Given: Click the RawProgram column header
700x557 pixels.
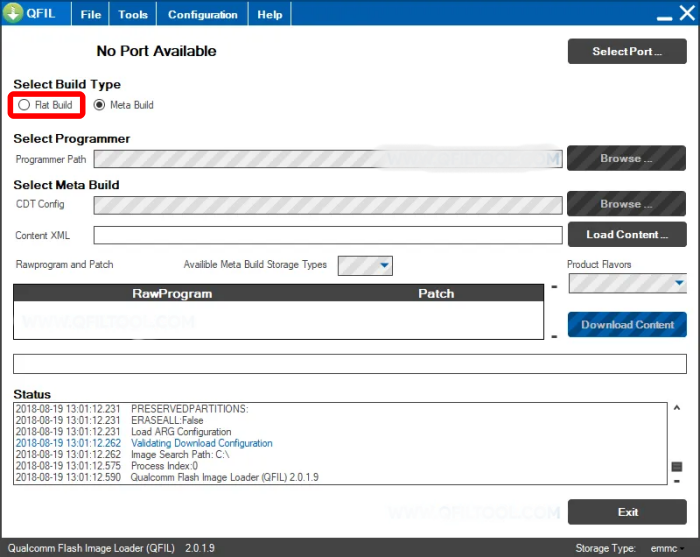Looking at the screenshot, I should pyautogui.click(x=172, y=293).
